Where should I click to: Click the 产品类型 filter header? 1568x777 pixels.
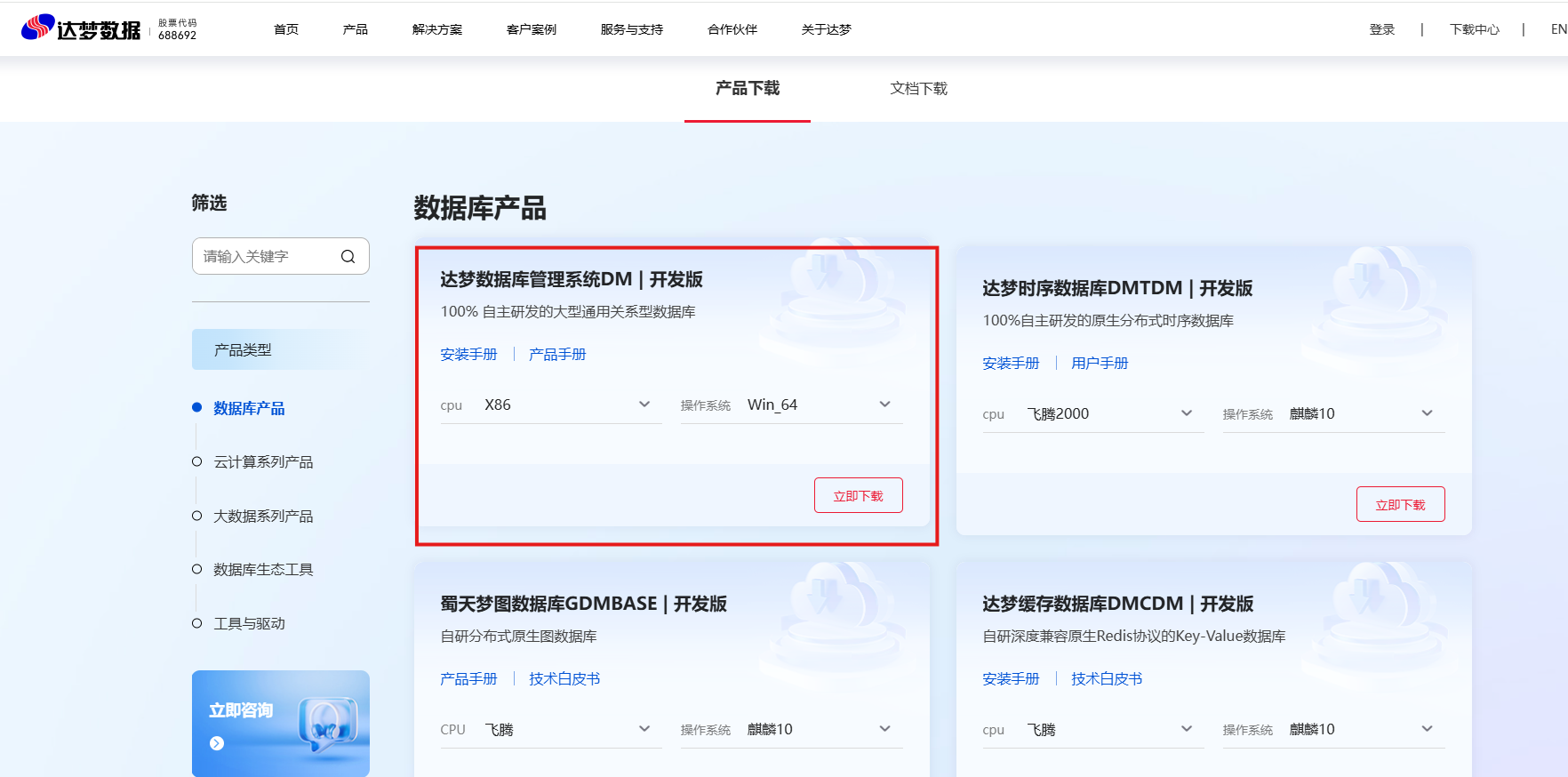(281, 349)
